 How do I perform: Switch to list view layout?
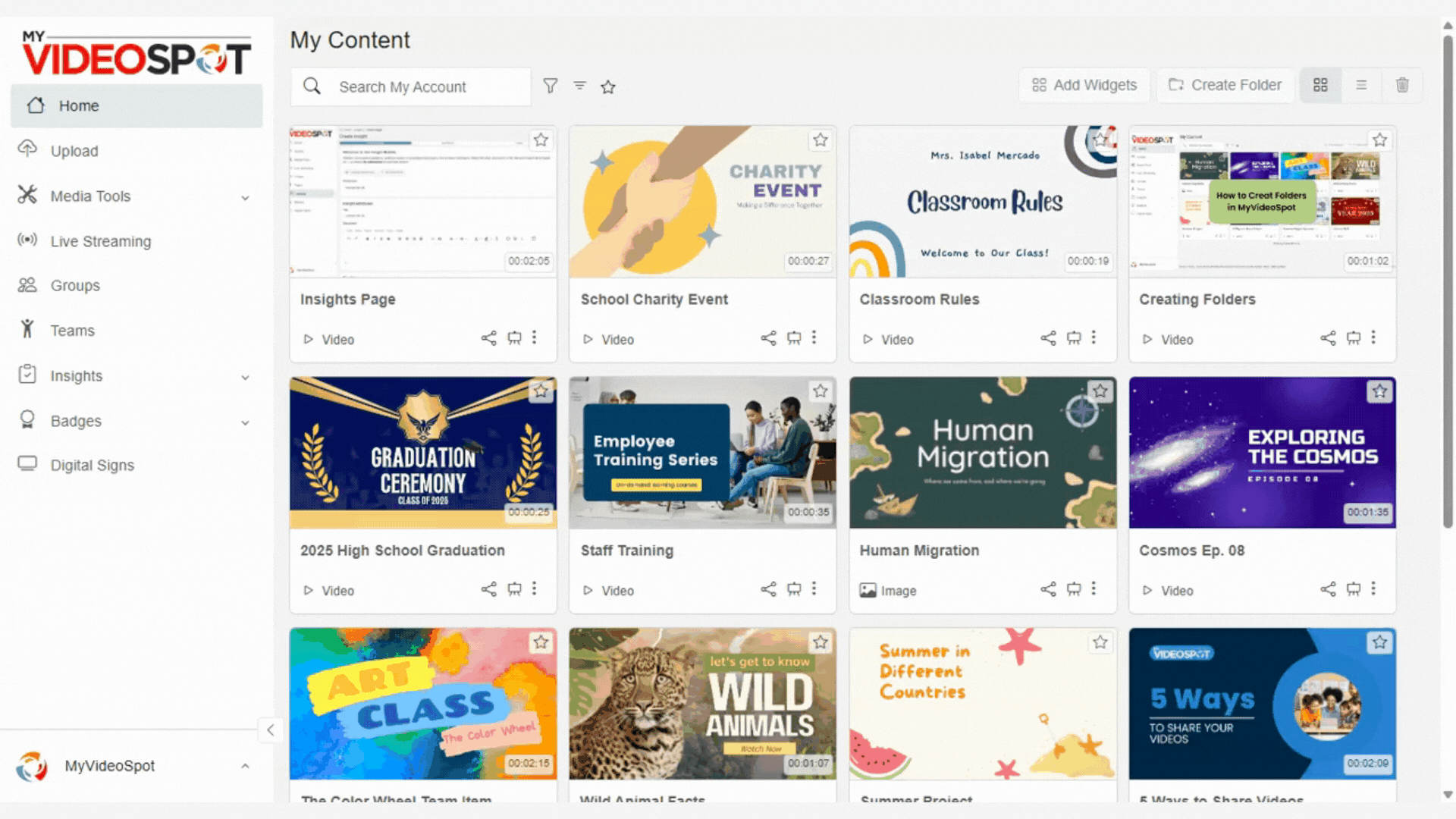pyautogui.click(x=1361, y=85)
